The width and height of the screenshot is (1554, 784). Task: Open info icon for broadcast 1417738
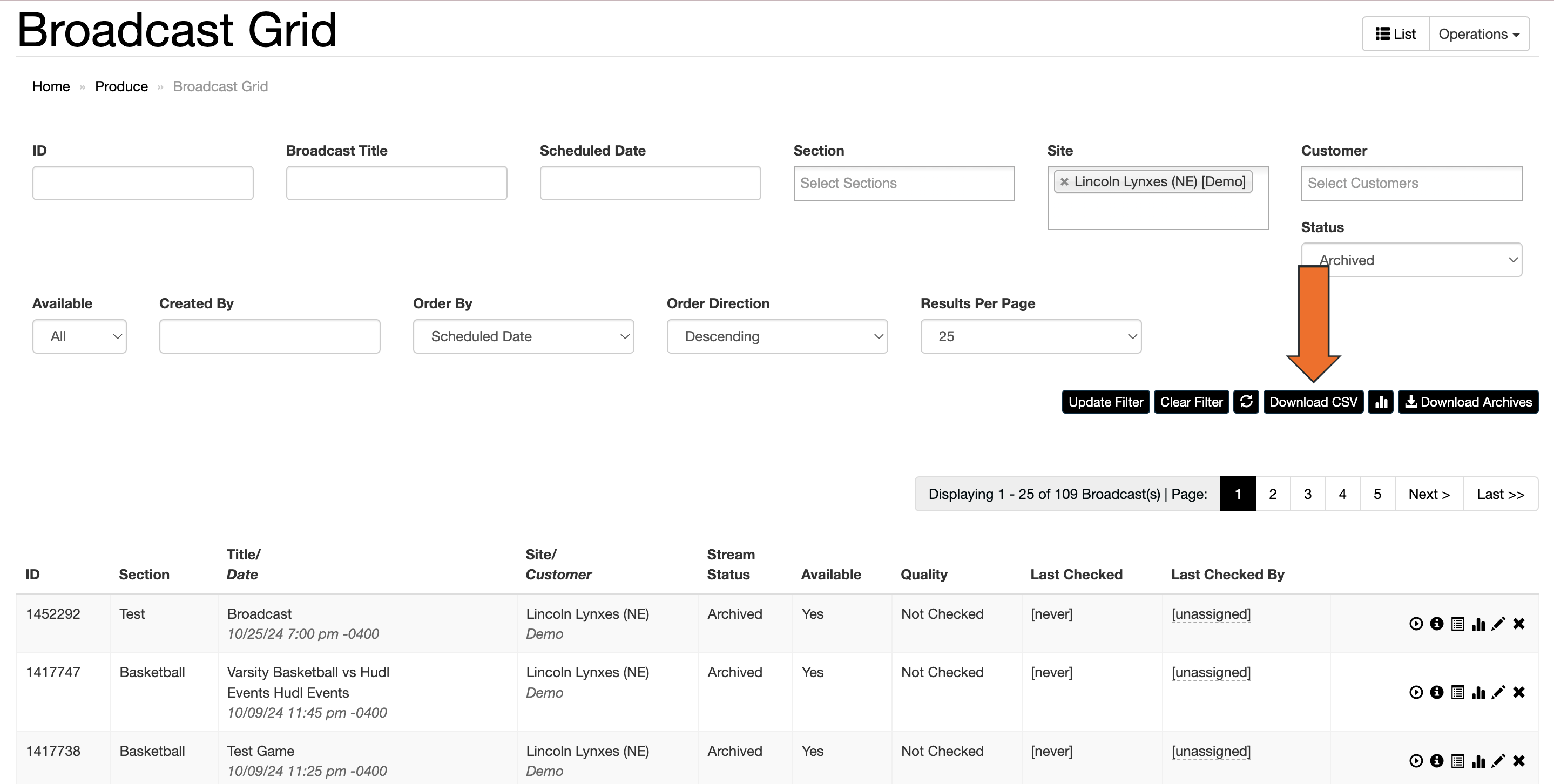coord(1436,761)
